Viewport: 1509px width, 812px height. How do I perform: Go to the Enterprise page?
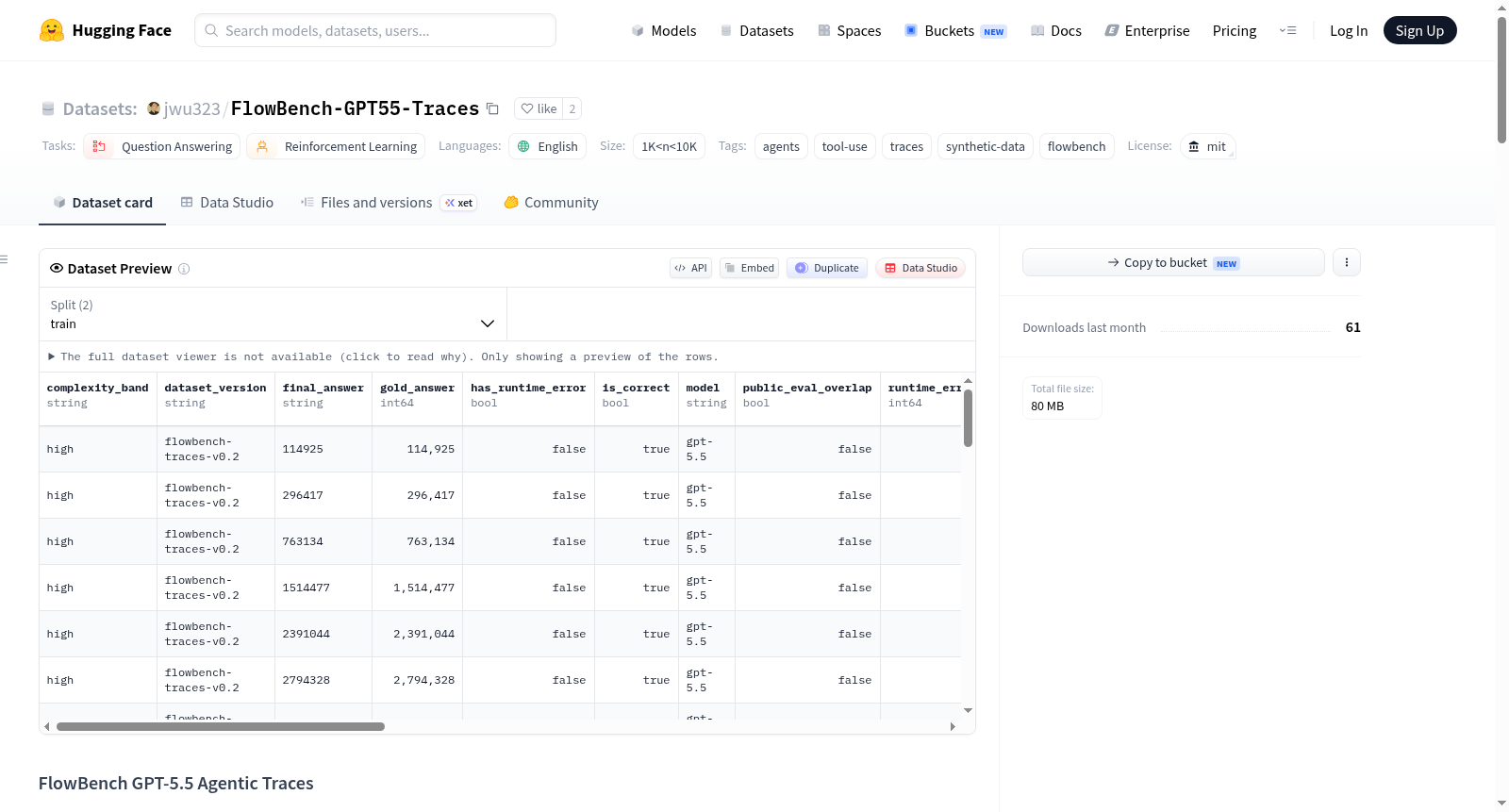(x=1147, y=30)
